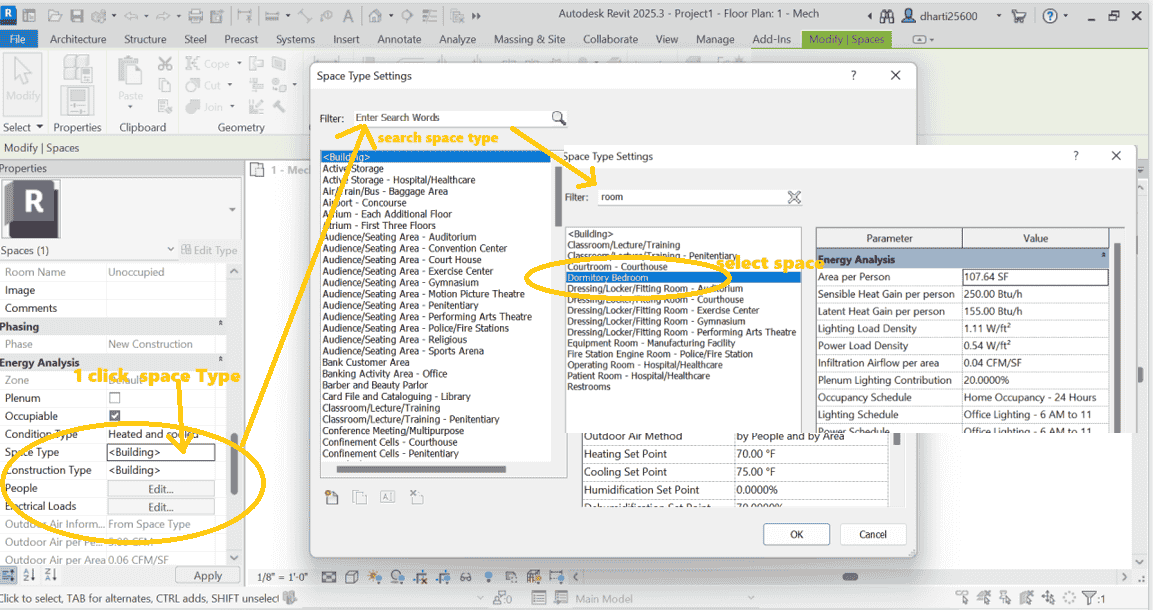This screenshot has height=610, width=1153.
Task: Clear the room filter with X icon
Action: click(x=794, y=197)
